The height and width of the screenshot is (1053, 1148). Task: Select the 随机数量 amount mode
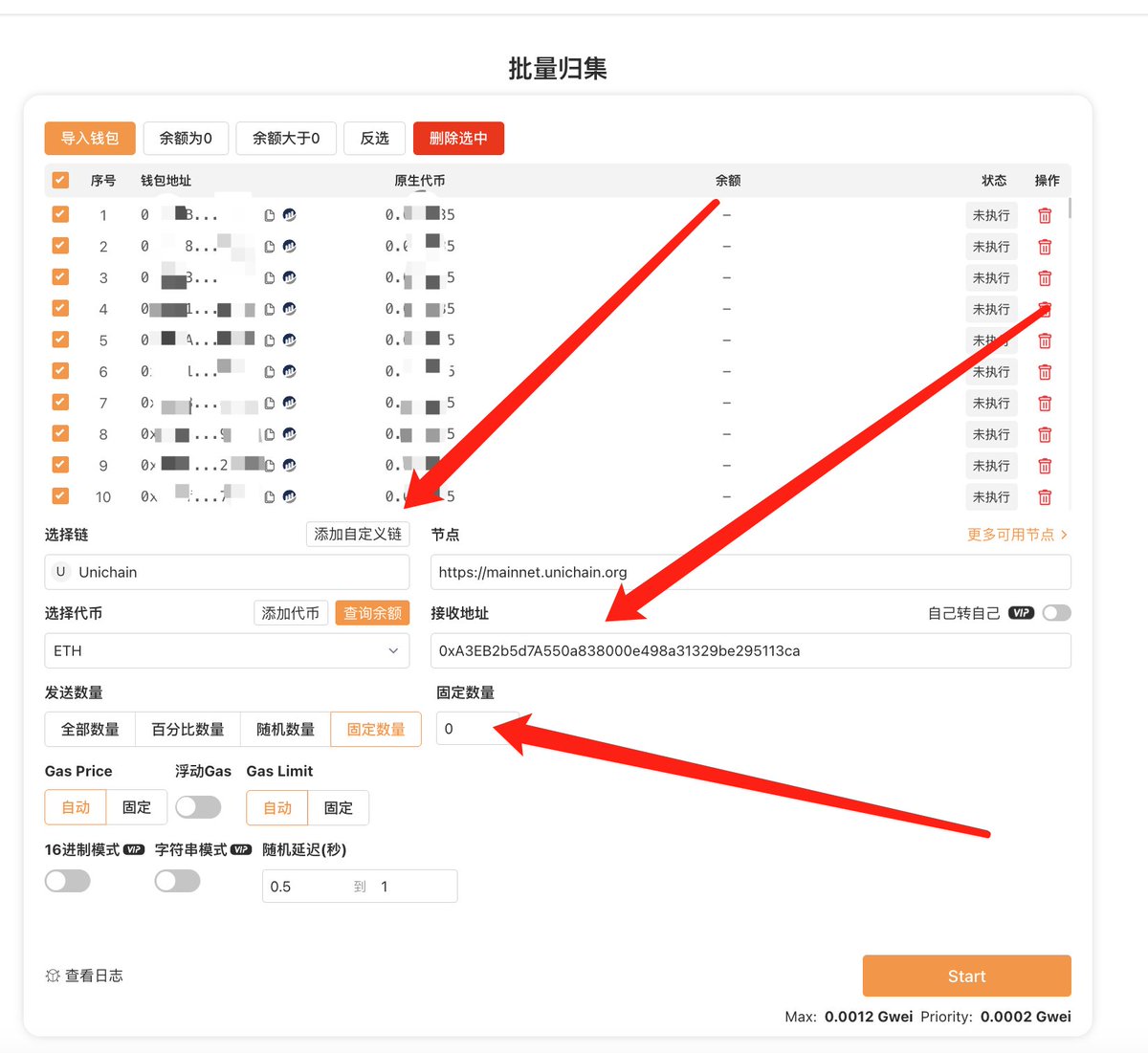pyautogui.click(x=285, y=729)
